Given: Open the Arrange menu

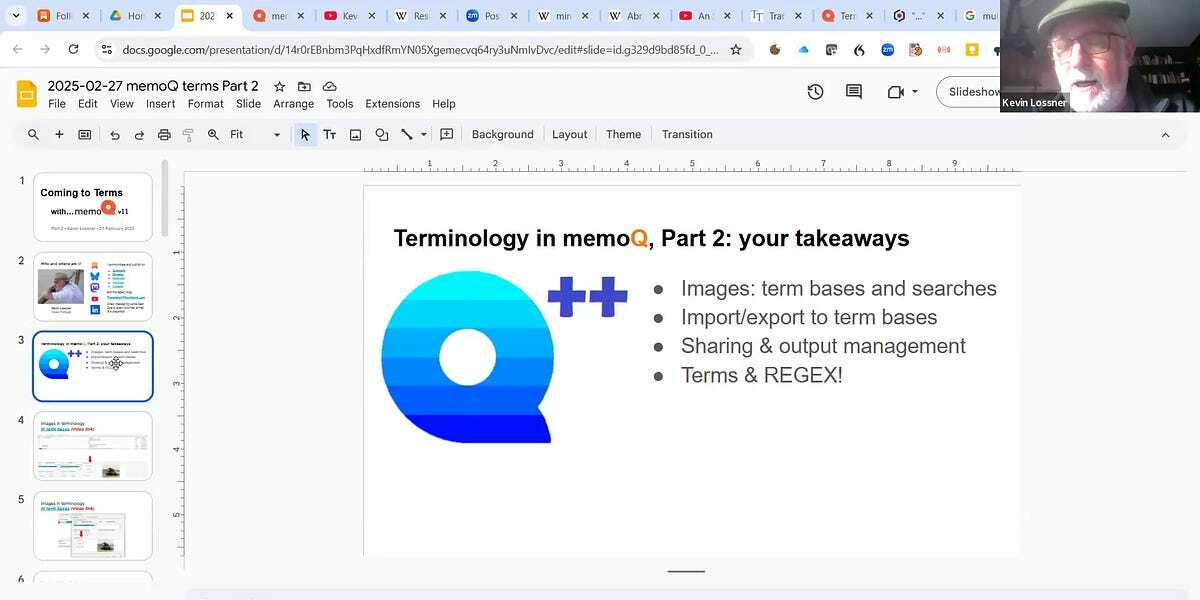Looking at the screenshot, I should coord(294,104).
